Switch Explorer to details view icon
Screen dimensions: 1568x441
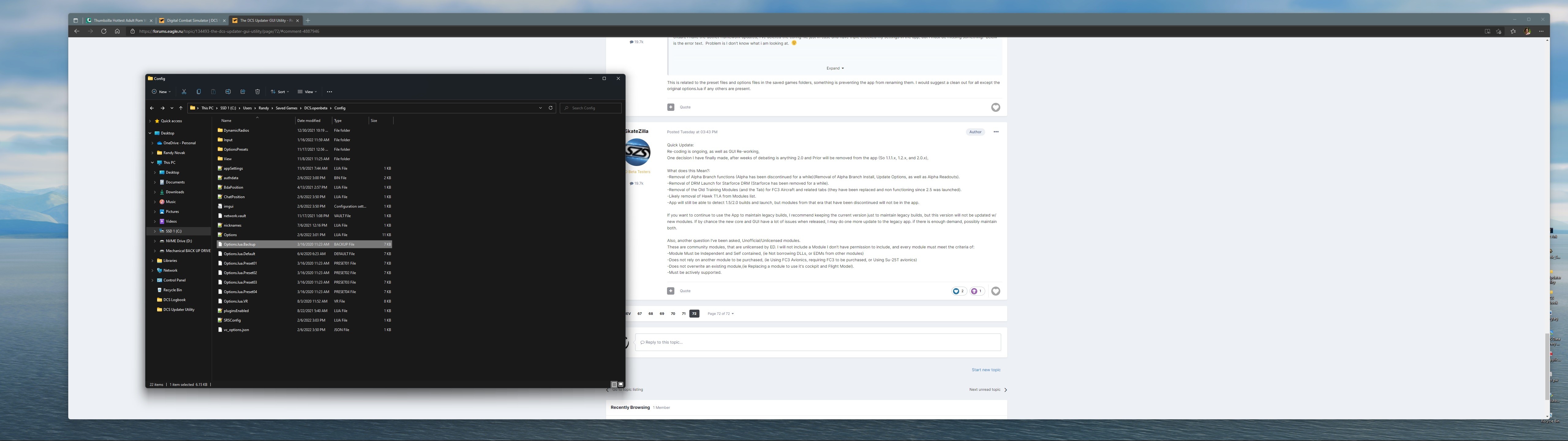pos(613,384)
